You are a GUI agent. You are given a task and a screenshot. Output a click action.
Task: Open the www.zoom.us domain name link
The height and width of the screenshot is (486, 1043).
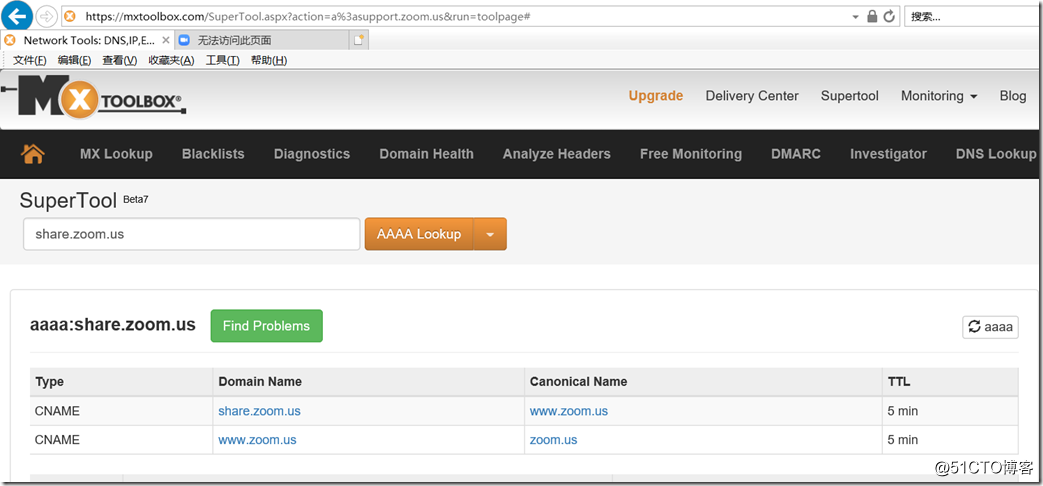pyautogui.click(x=257, y=439)
